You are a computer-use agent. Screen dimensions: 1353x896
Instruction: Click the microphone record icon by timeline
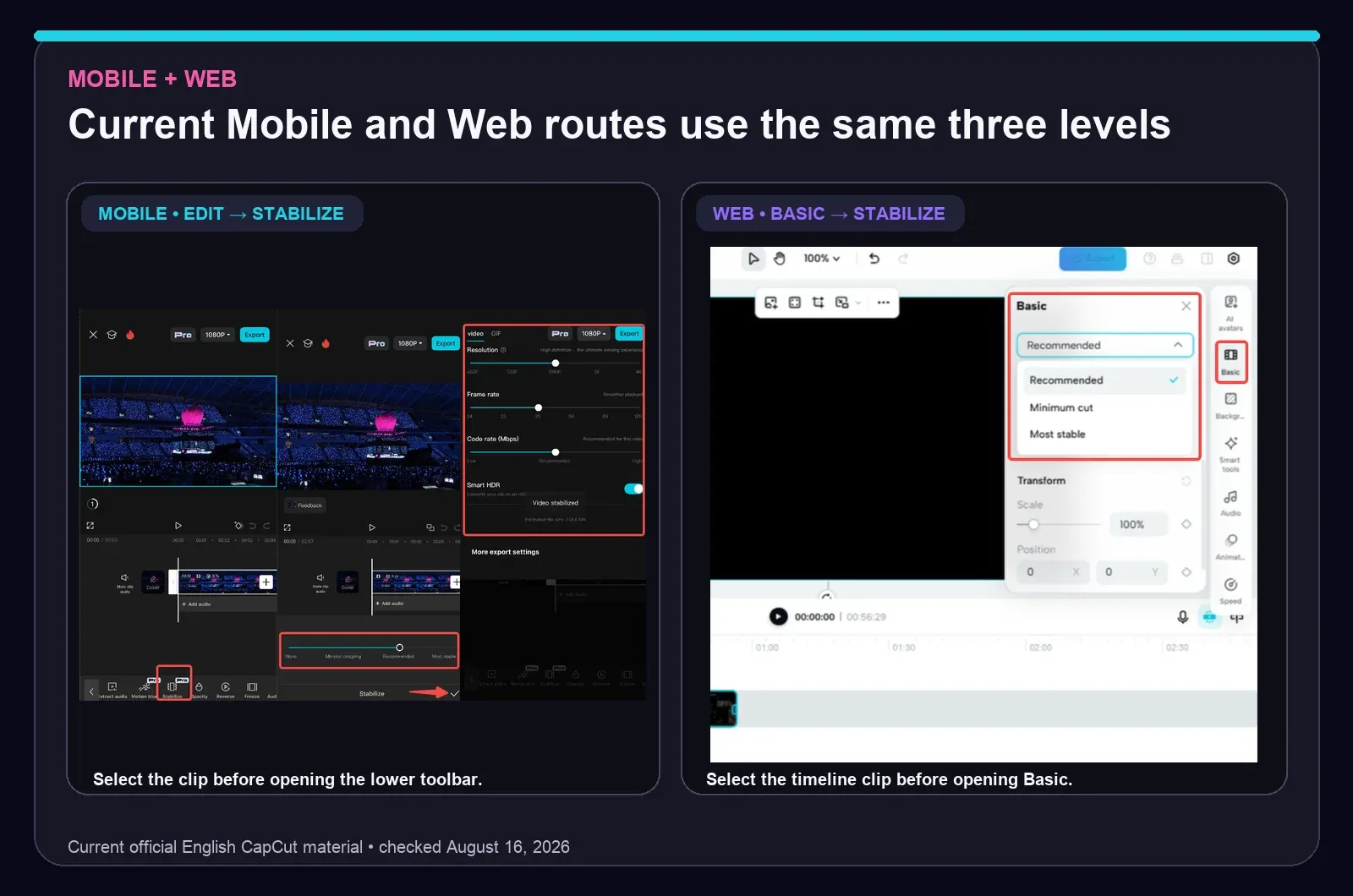coord(1183,617)
